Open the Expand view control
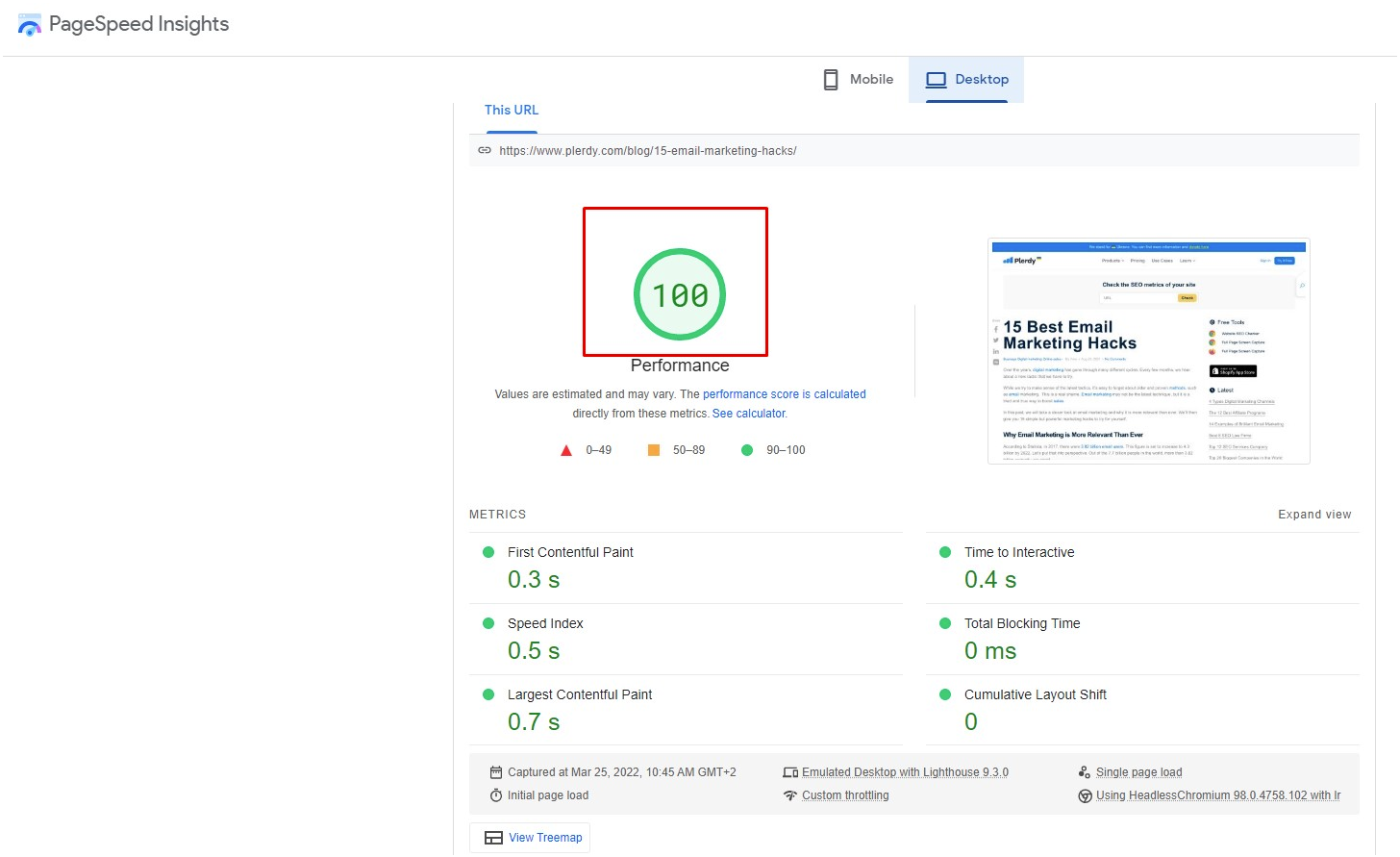The image size is (1400, 857). click(x=1314, y=514)
